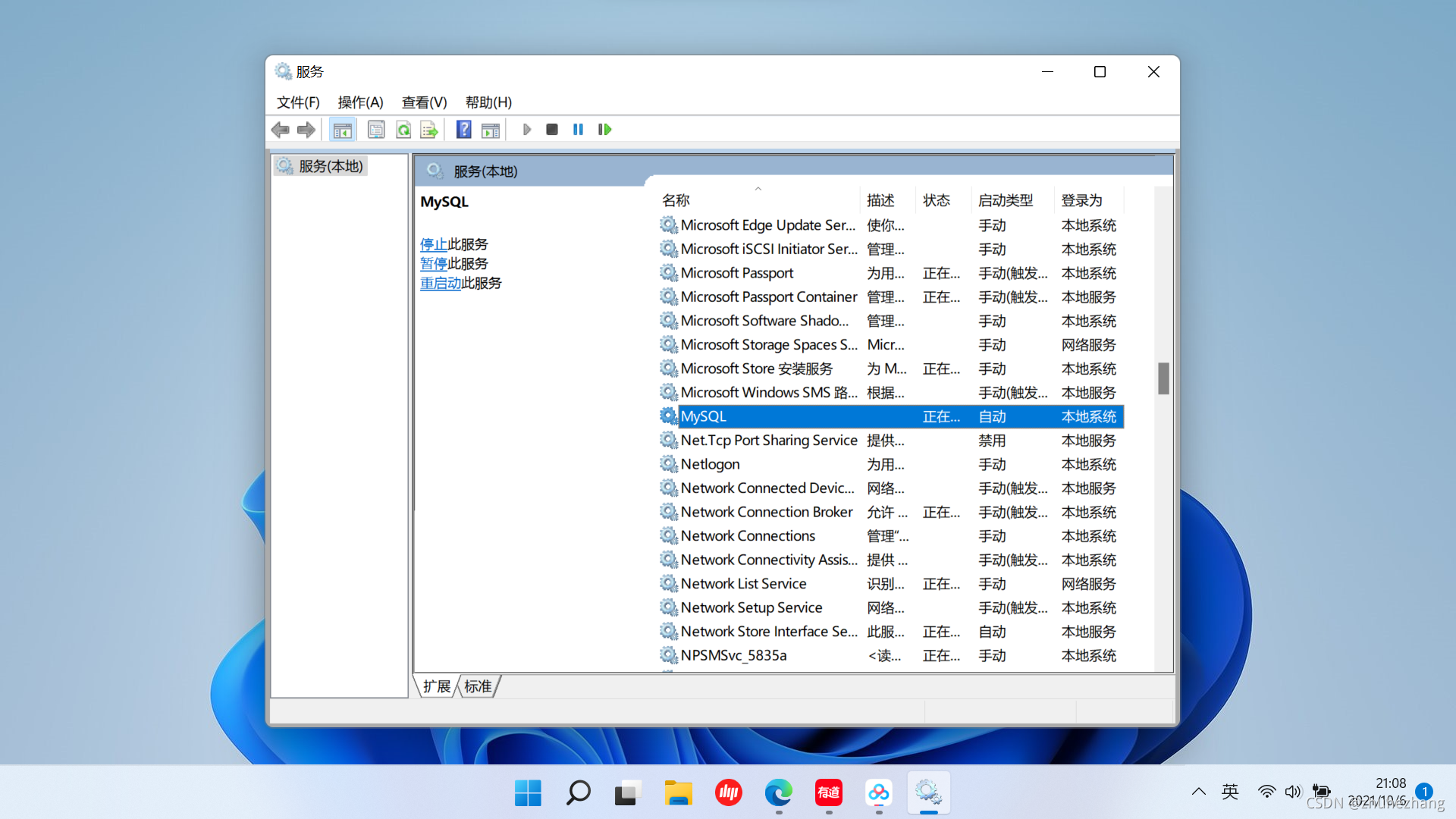Select Network Connectivity Assistant row
The height and width of the screenshot is (819, 1456).
(891, 560)
